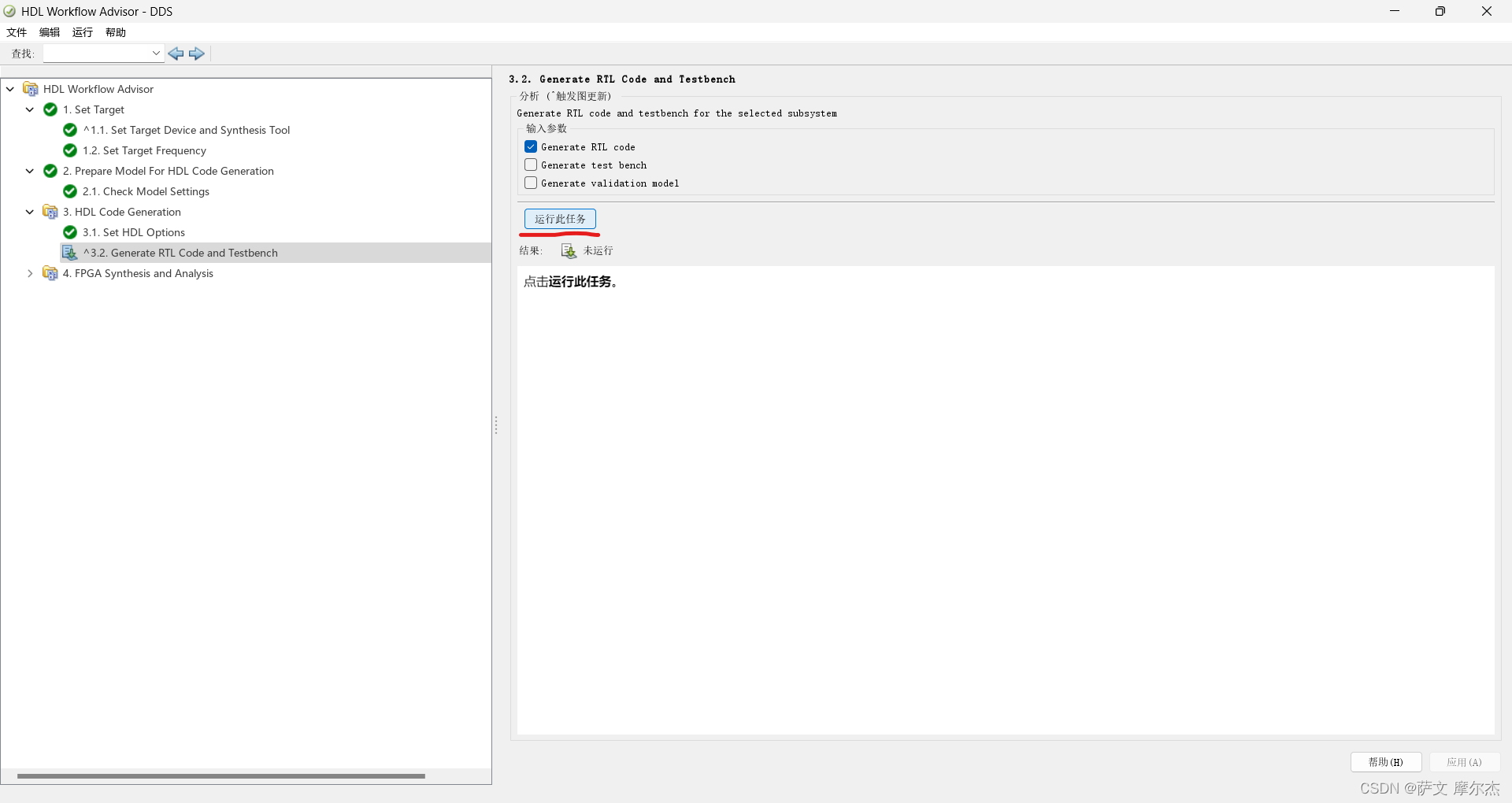This screenshot has height=803, width=1512.
Task: Select 1.1. Set Target Device and Synthesis Tool
Action: [x=187, y=130]
